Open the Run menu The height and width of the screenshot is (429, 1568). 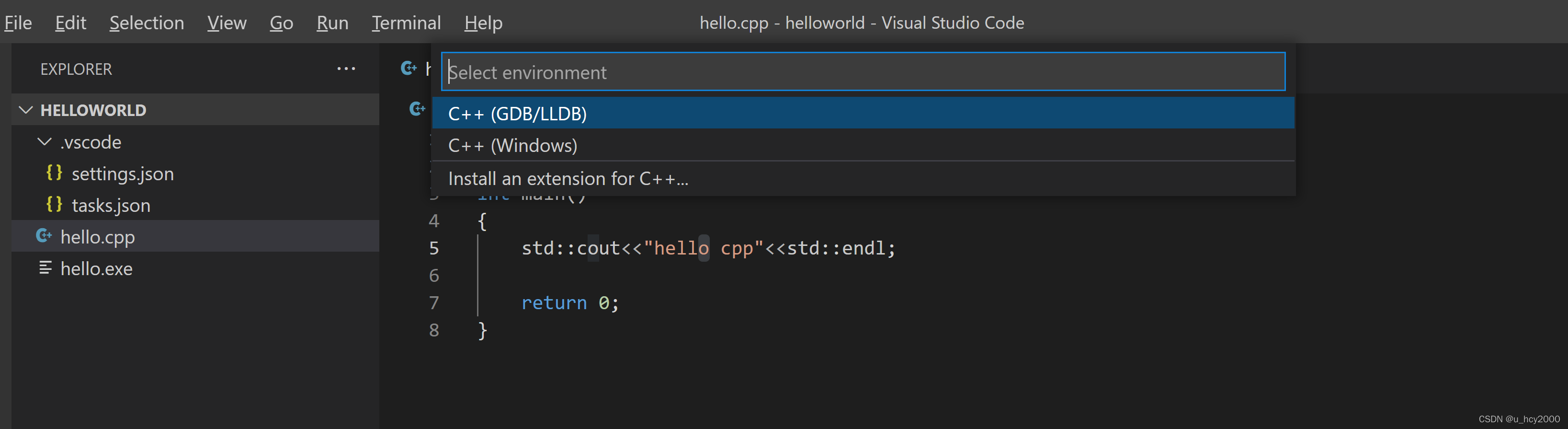(332, 23)
